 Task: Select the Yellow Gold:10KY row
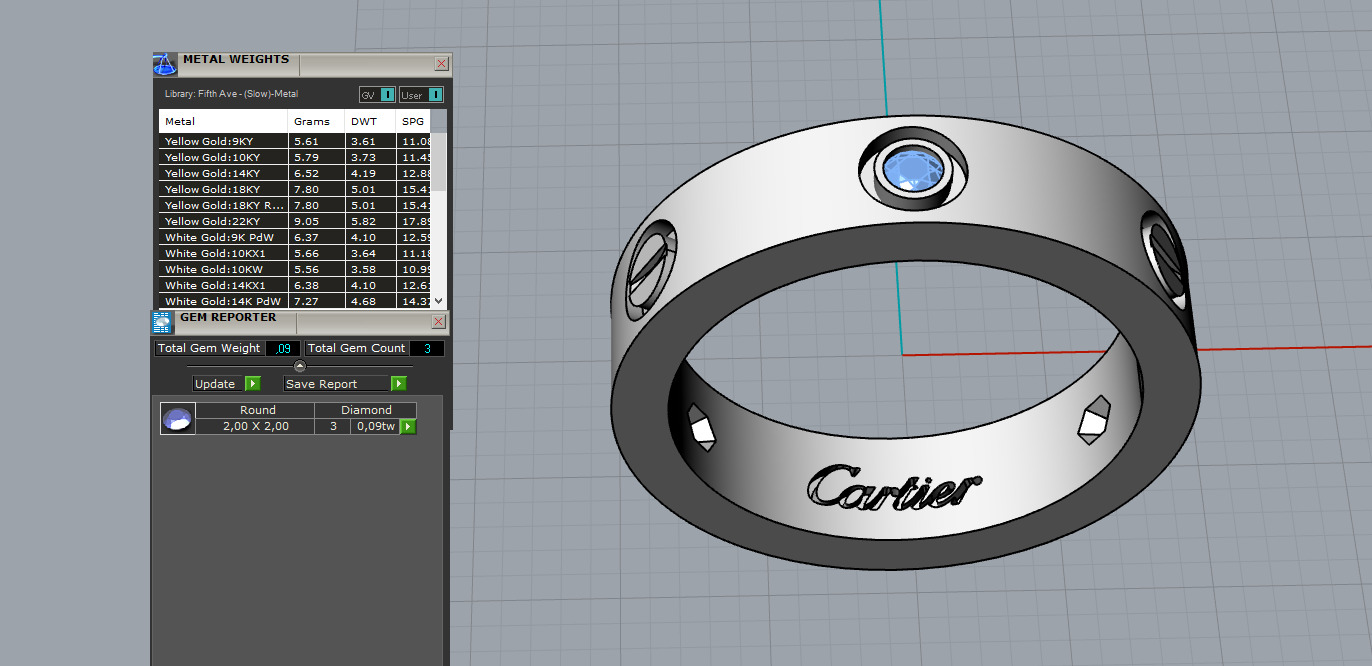point(294,157)
